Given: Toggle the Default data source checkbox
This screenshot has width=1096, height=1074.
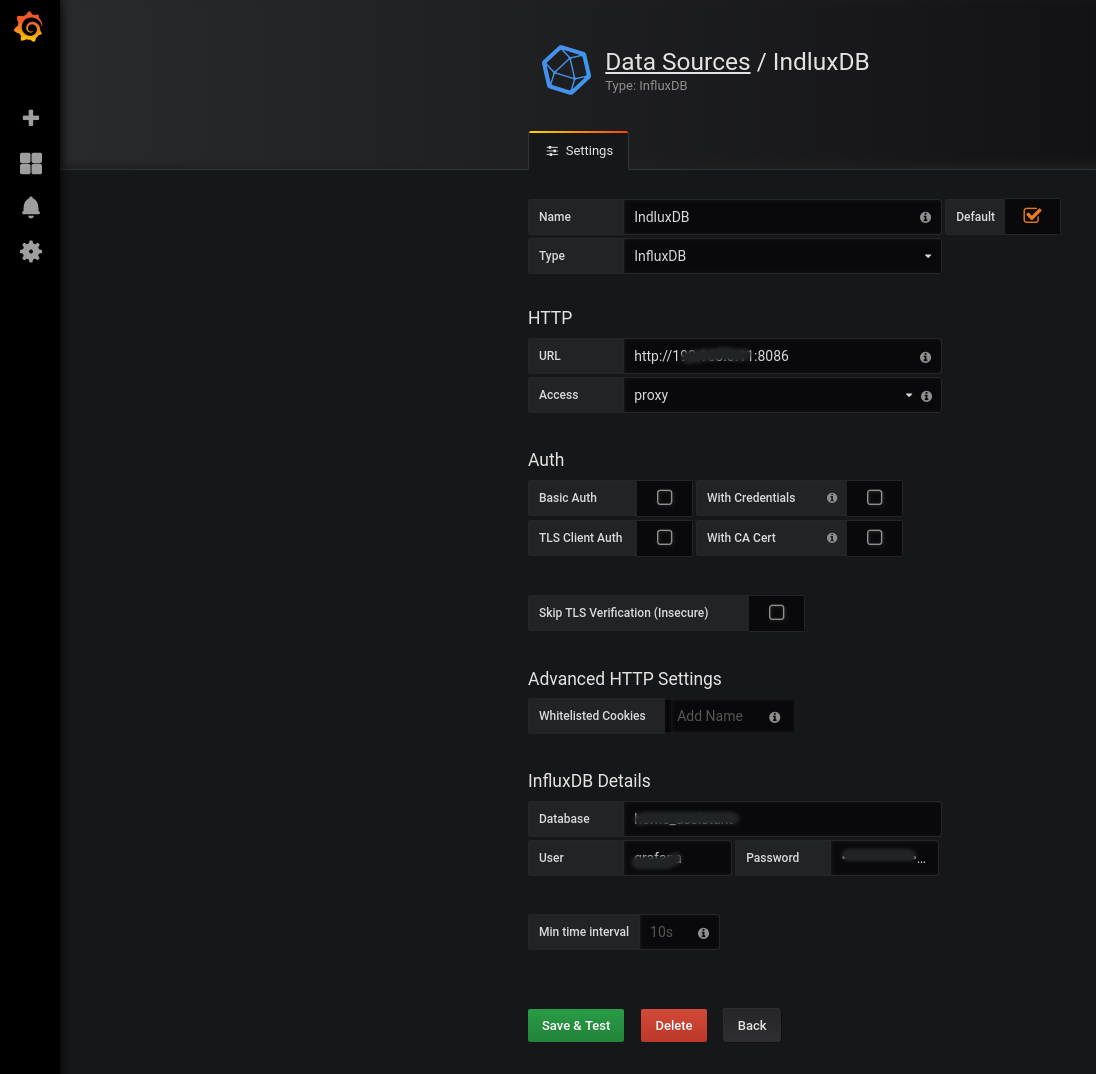Looking at the screenshot, I should click(1032, 216).
